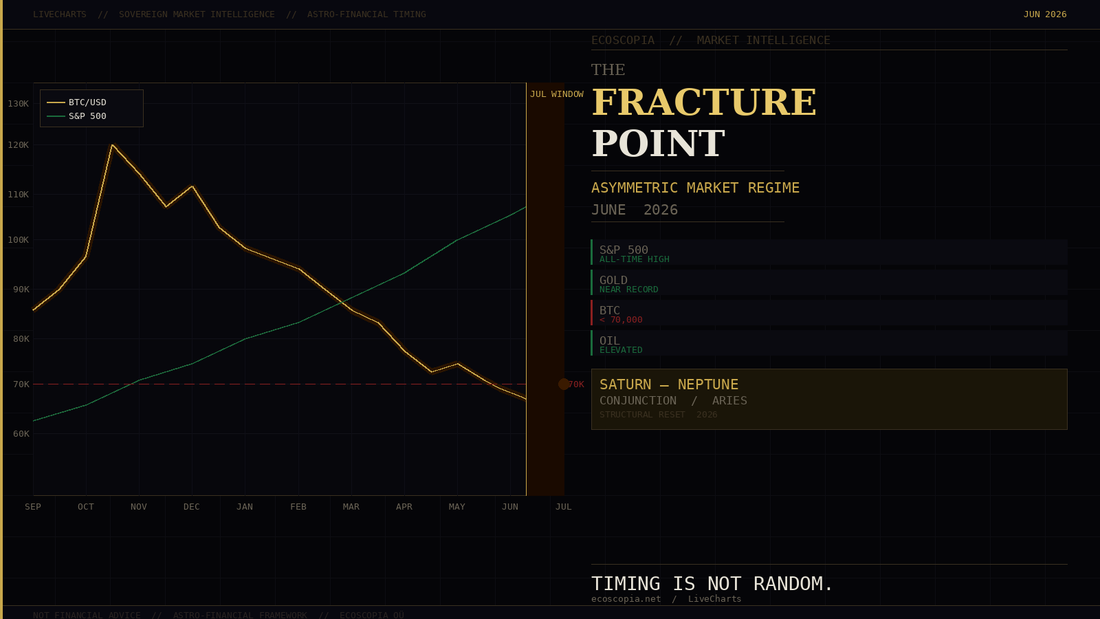
Task: Click the MAY x-axis label
Action: click(457, 507)
